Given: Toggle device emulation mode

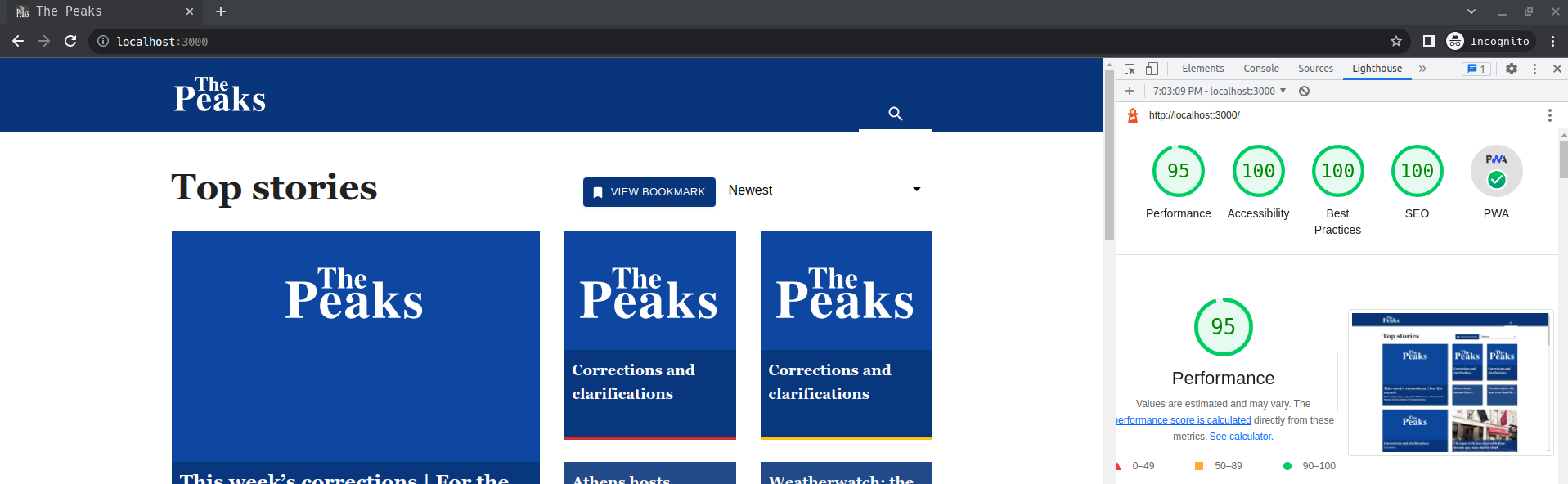Looking at the screenshot, I should pos(1152,69).
